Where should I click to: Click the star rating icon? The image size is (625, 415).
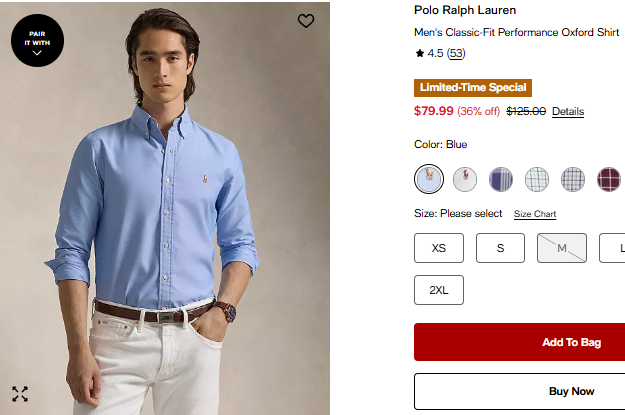point(420,53)
